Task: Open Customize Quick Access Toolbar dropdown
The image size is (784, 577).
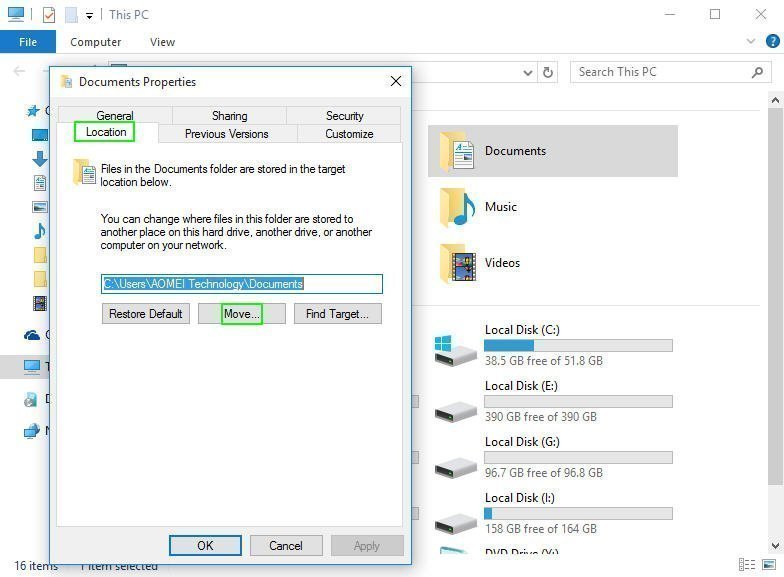Action: tap(89, 16)
